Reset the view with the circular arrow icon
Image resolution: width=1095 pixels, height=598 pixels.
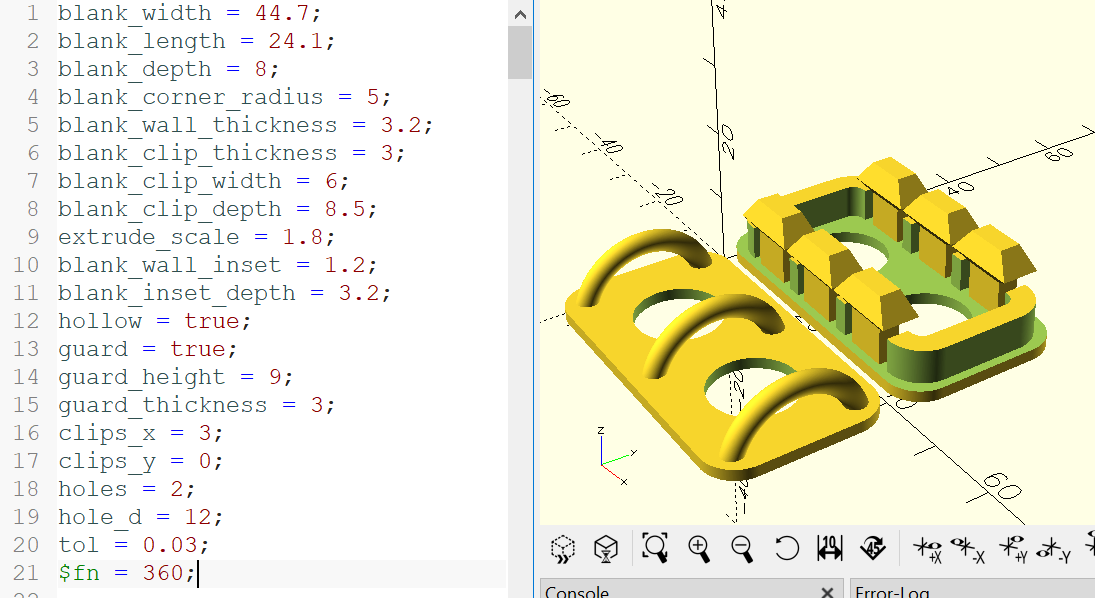click(x=786, y=548)
